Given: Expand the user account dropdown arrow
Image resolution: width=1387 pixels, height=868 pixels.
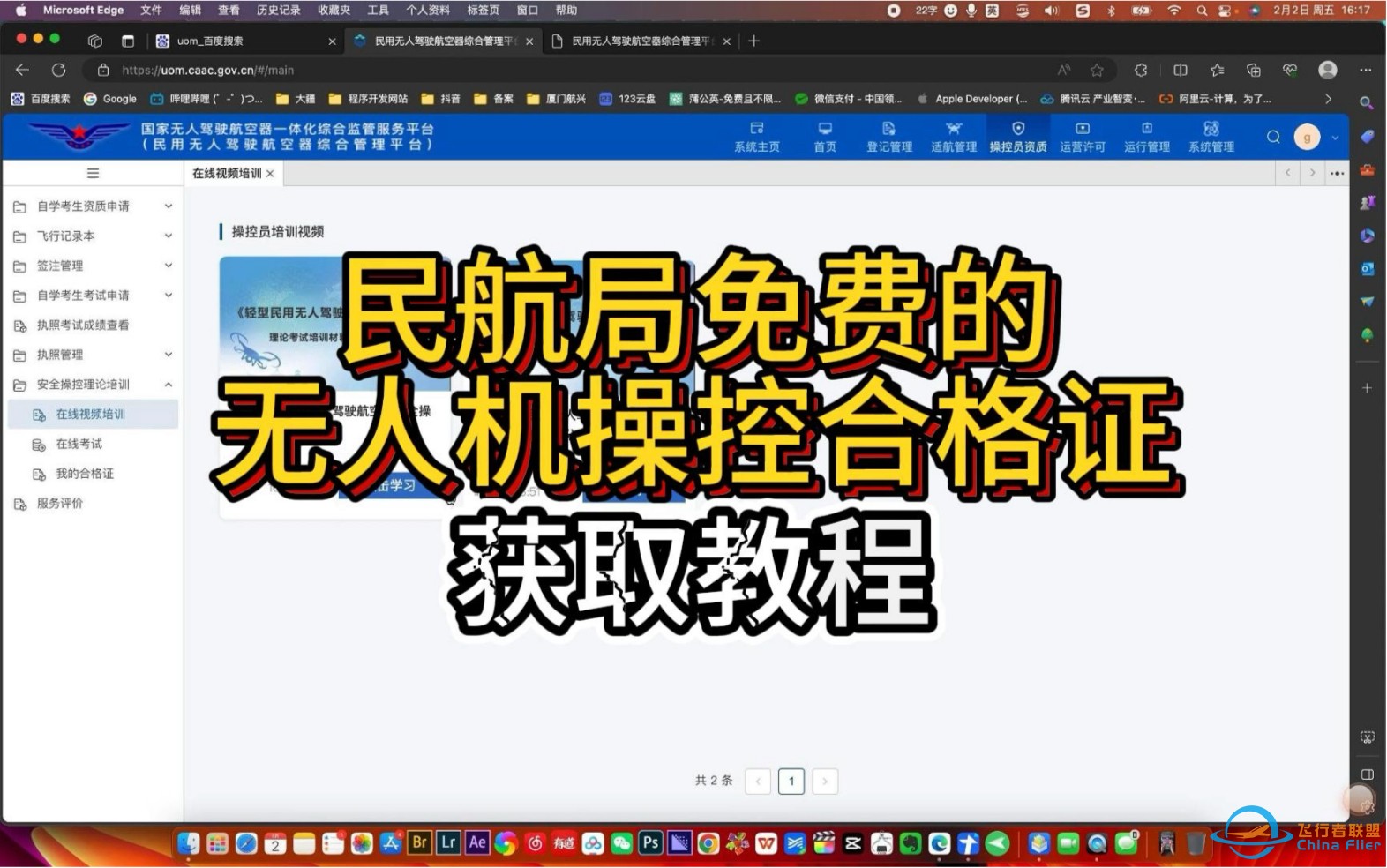Looking at the screenshot, I should point(1335,138).
